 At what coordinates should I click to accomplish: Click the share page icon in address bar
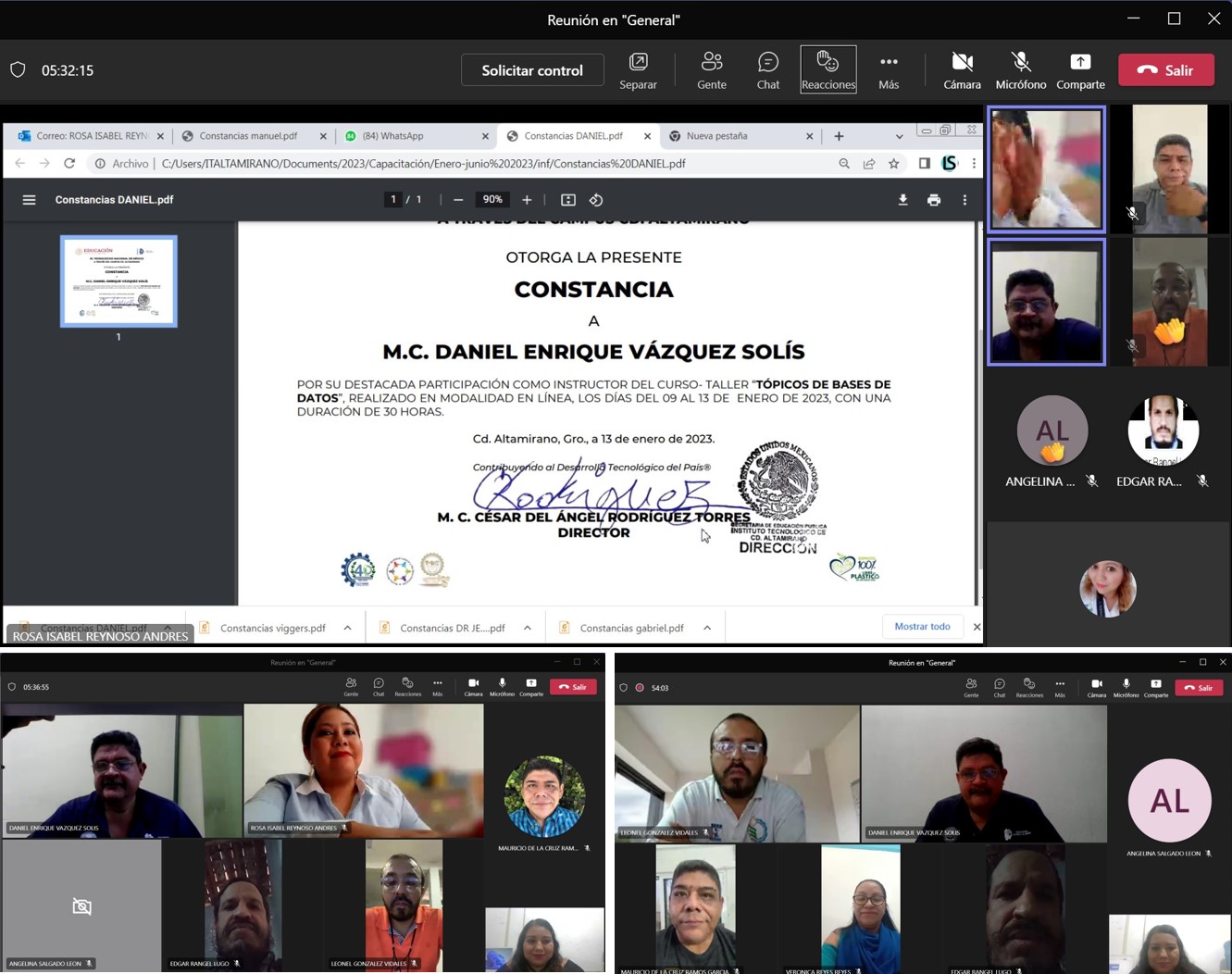pyautogui.click(x=869, y=164)
